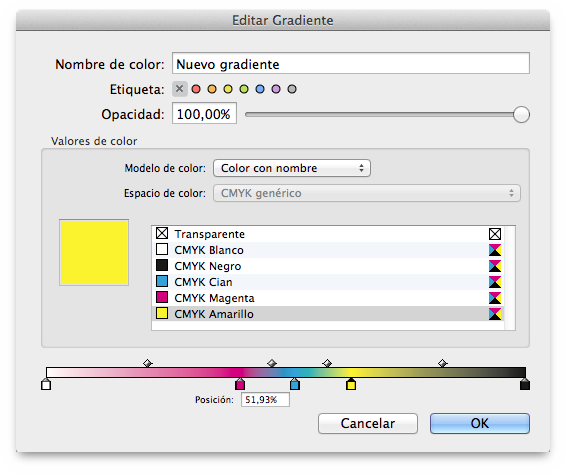Select the yellow gradient stop marker

(x=351, y=384)
